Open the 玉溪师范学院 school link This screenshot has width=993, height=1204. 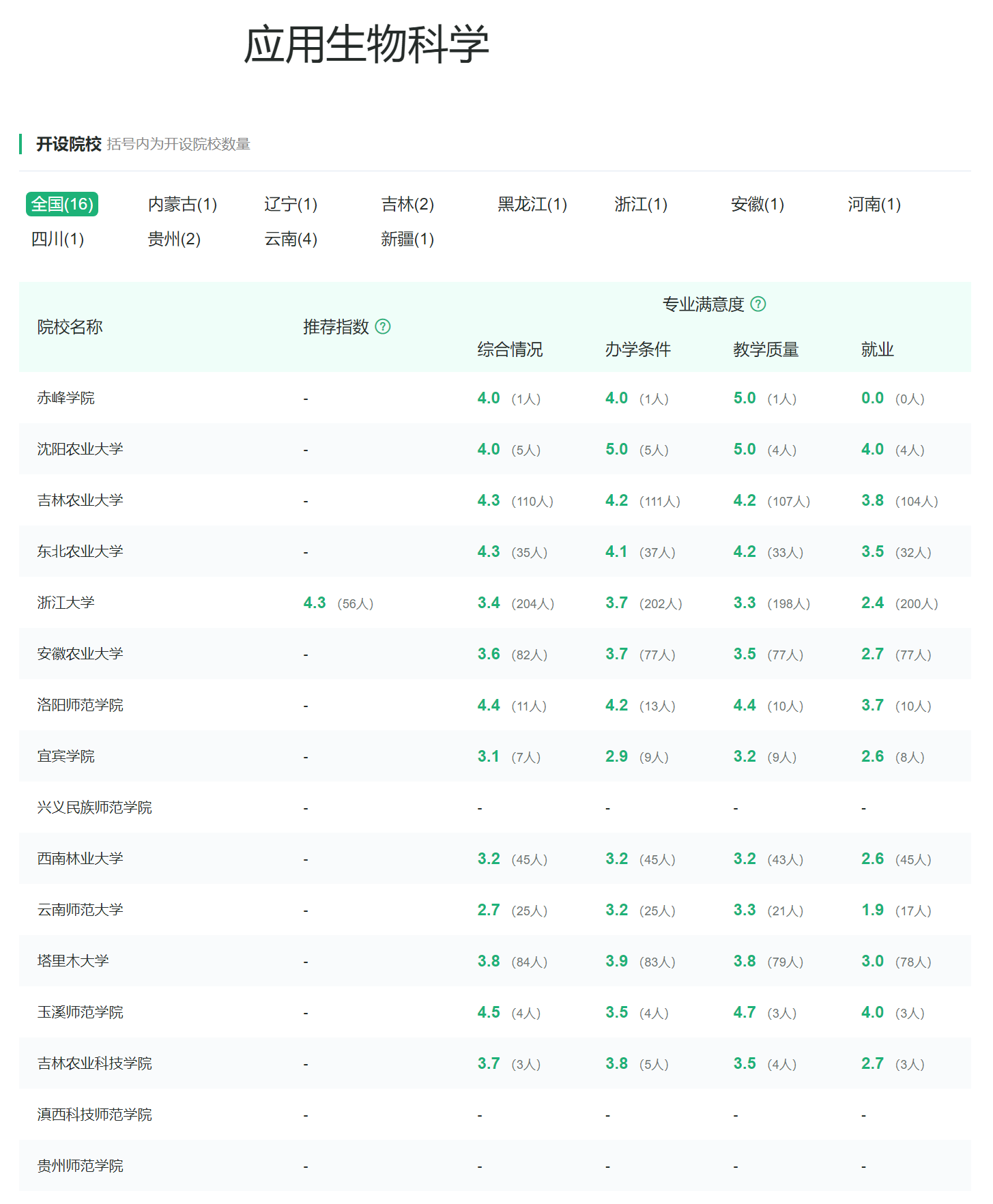tap(80, 1012)
